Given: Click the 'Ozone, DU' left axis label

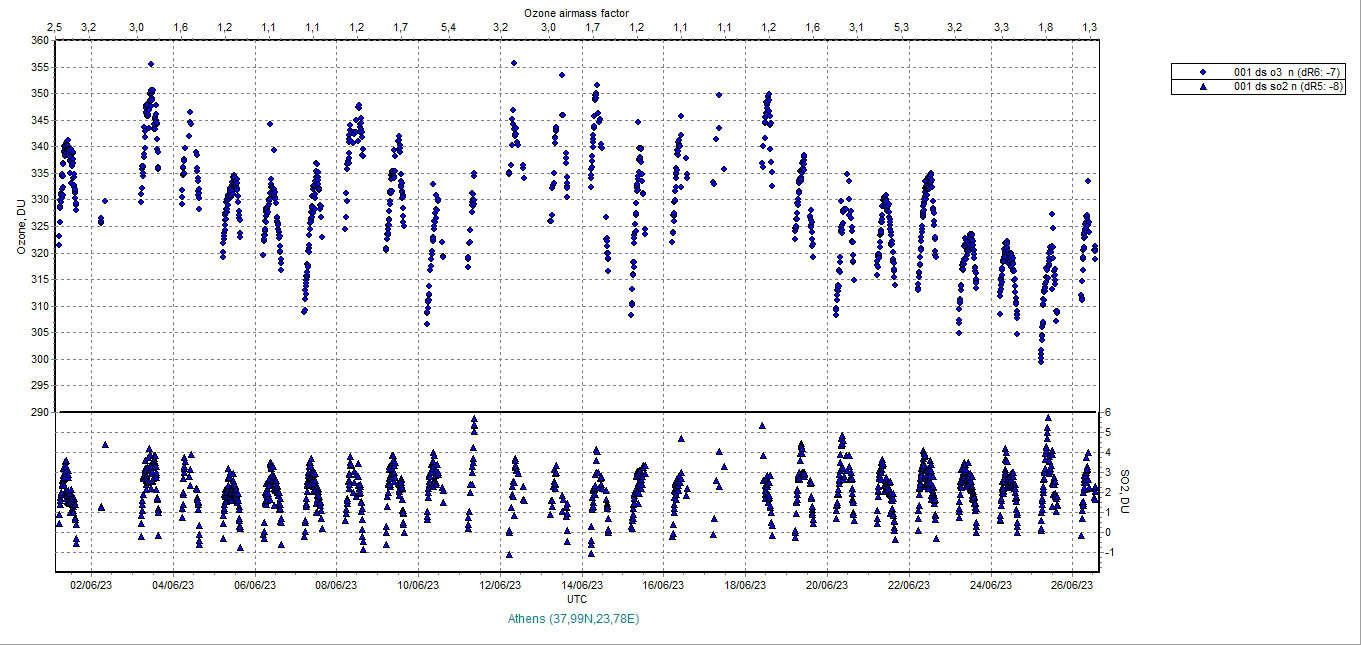Looking at the screenshot, I should pyautogui.click(x=21, y=226).
